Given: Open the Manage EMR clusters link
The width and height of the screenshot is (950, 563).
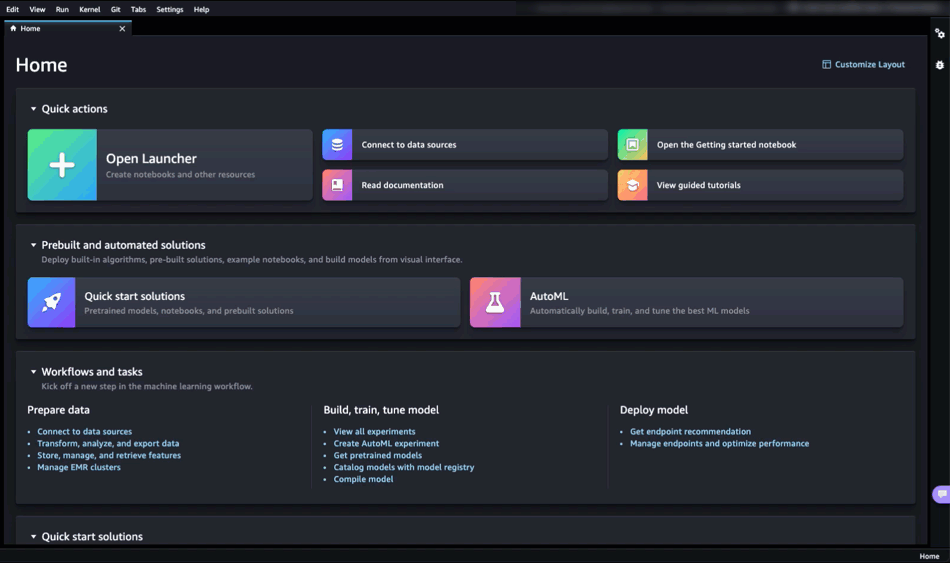Looking at the screenshot, I should point(79,467).
